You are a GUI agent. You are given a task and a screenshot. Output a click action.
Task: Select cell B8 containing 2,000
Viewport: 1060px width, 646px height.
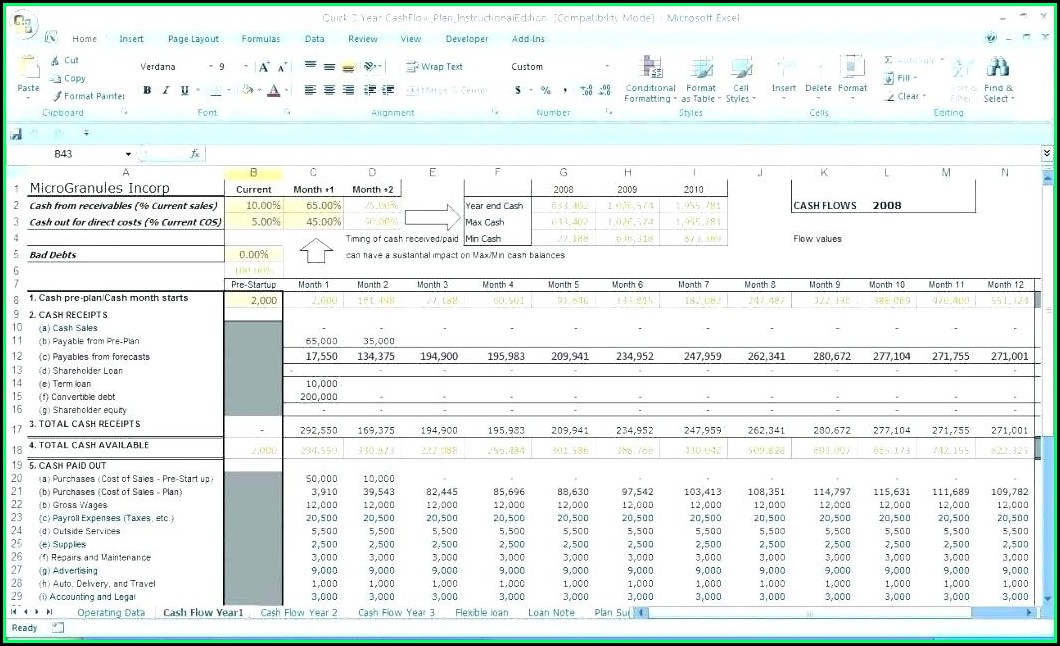pyautogui.click(x=253, y=299)
